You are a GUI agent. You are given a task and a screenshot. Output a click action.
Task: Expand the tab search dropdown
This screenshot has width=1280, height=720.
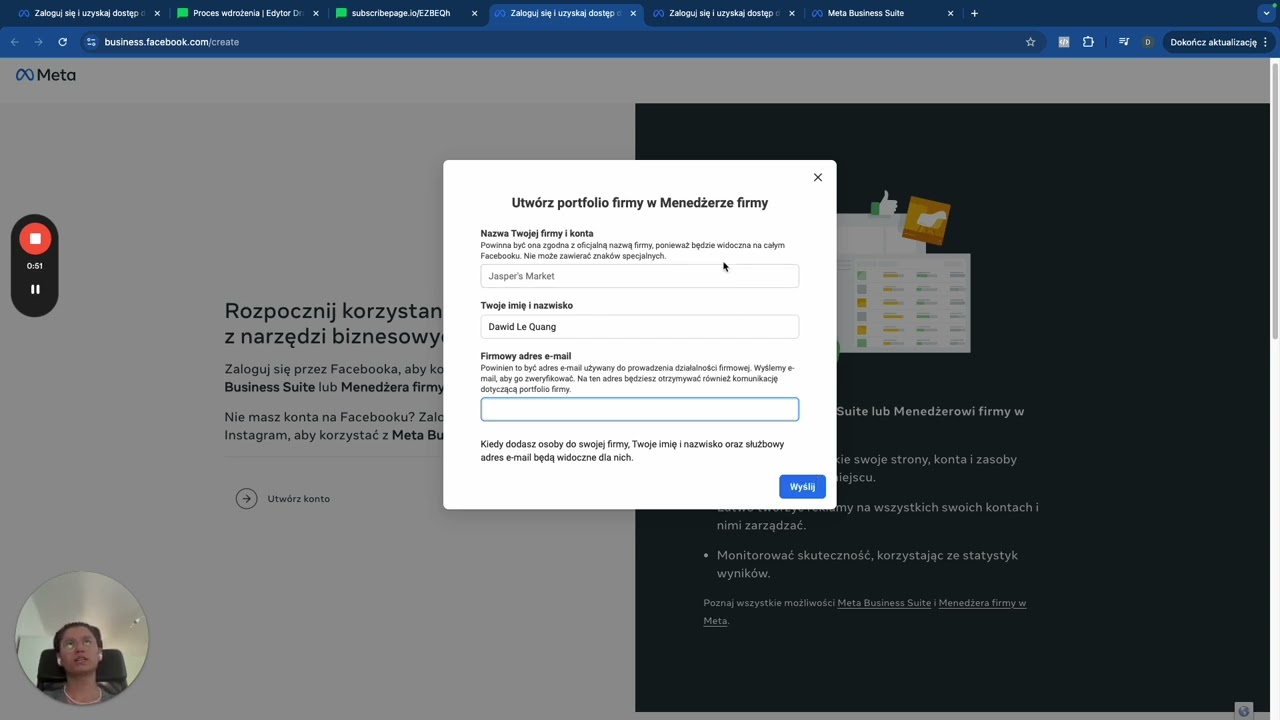(x=1266, y=14)
